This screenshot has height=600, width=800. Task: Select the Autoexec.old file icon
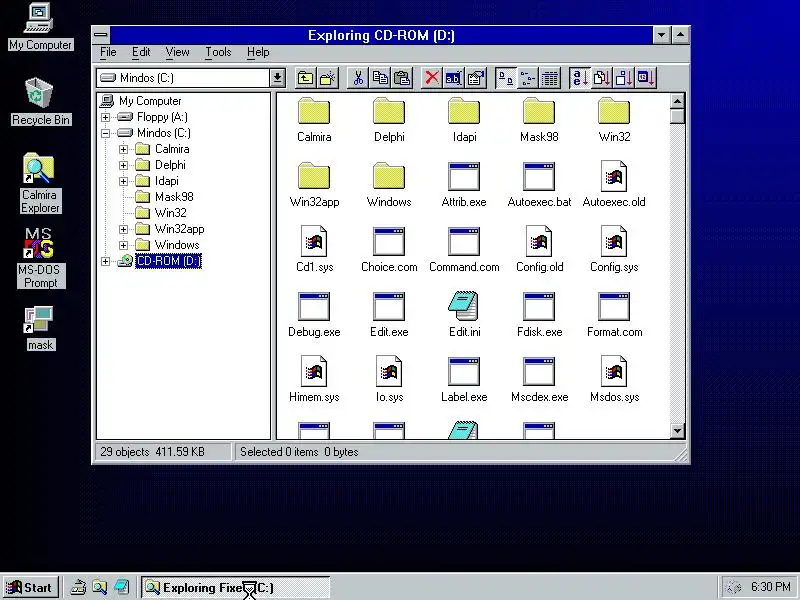point(614,185)
